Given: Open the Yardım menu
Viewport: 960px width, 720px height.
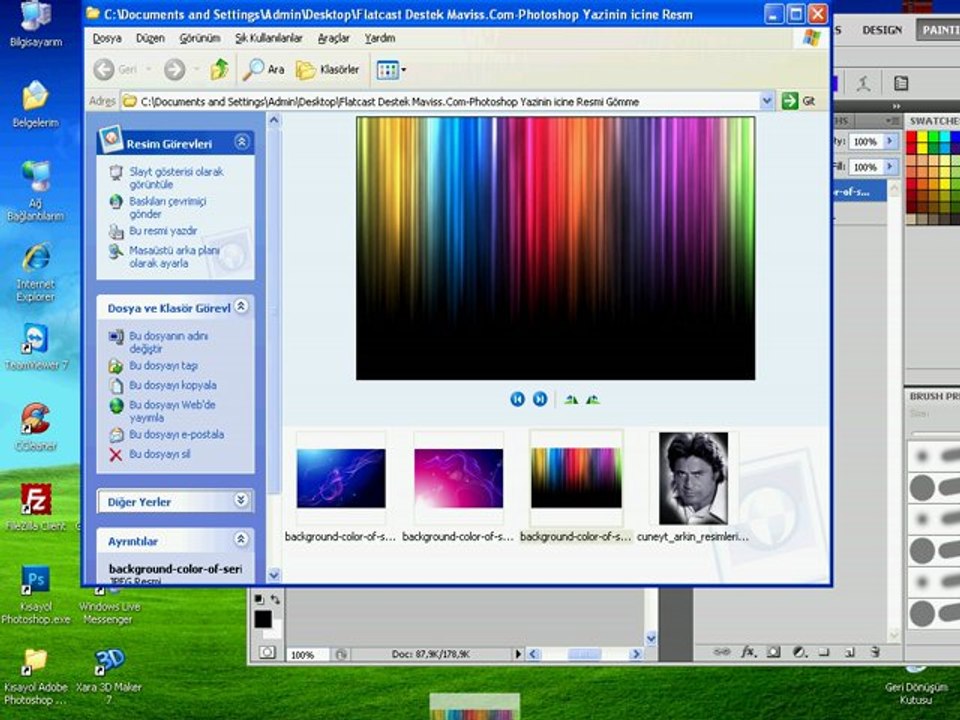Looking at the screenshot, I should pos(380,38).
